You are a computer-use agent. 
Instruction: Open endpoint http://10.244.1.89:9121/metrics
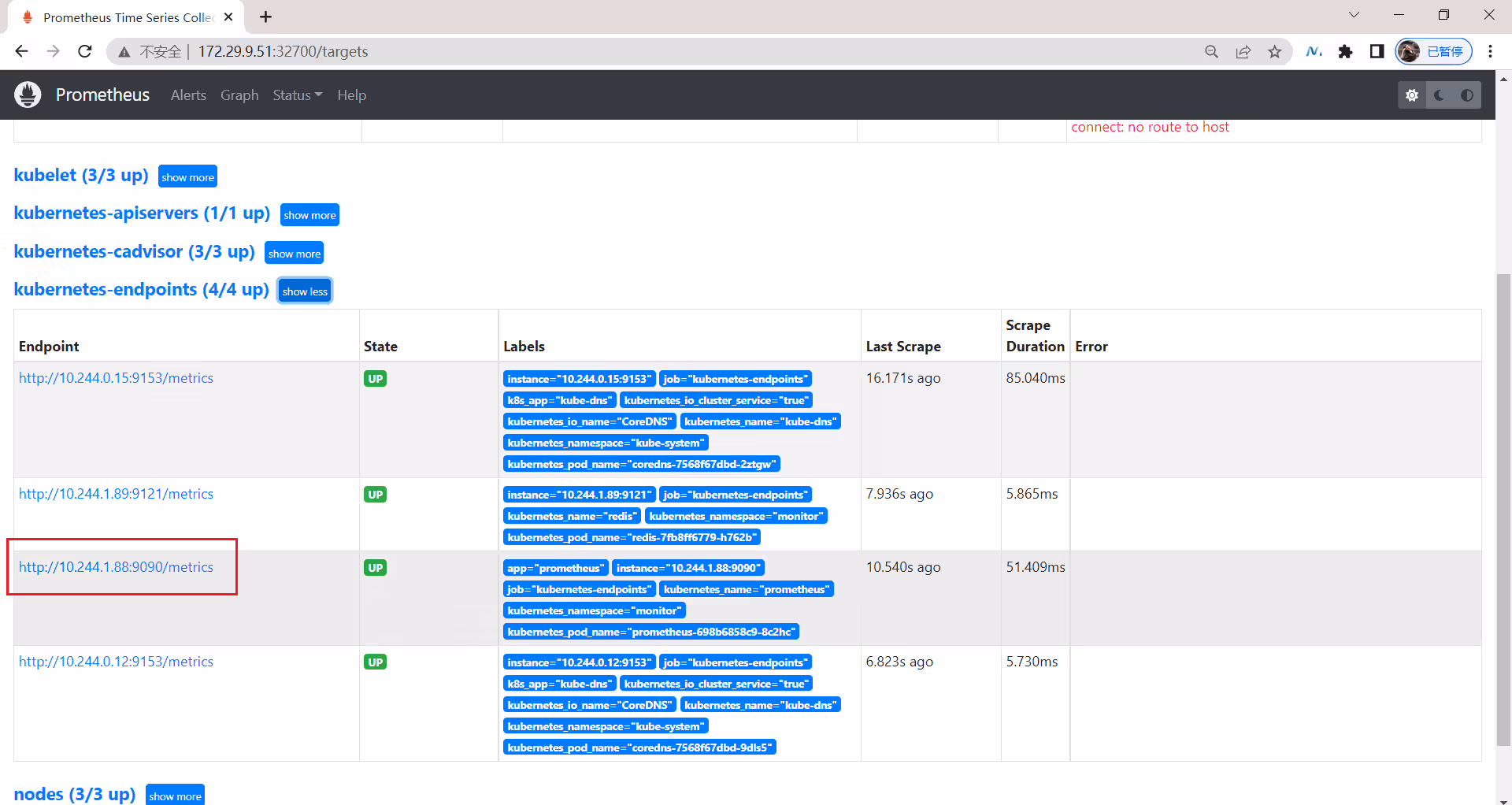click(x=116, y=494)
